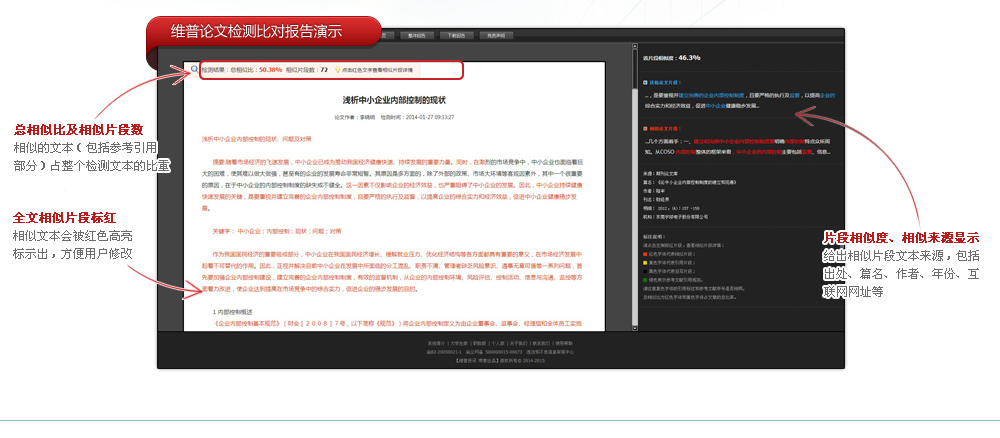Viewport: 1000px width, 438px height.
Task: Click the red 摘要 paragraph in the document
Action: tap(393, 186)
